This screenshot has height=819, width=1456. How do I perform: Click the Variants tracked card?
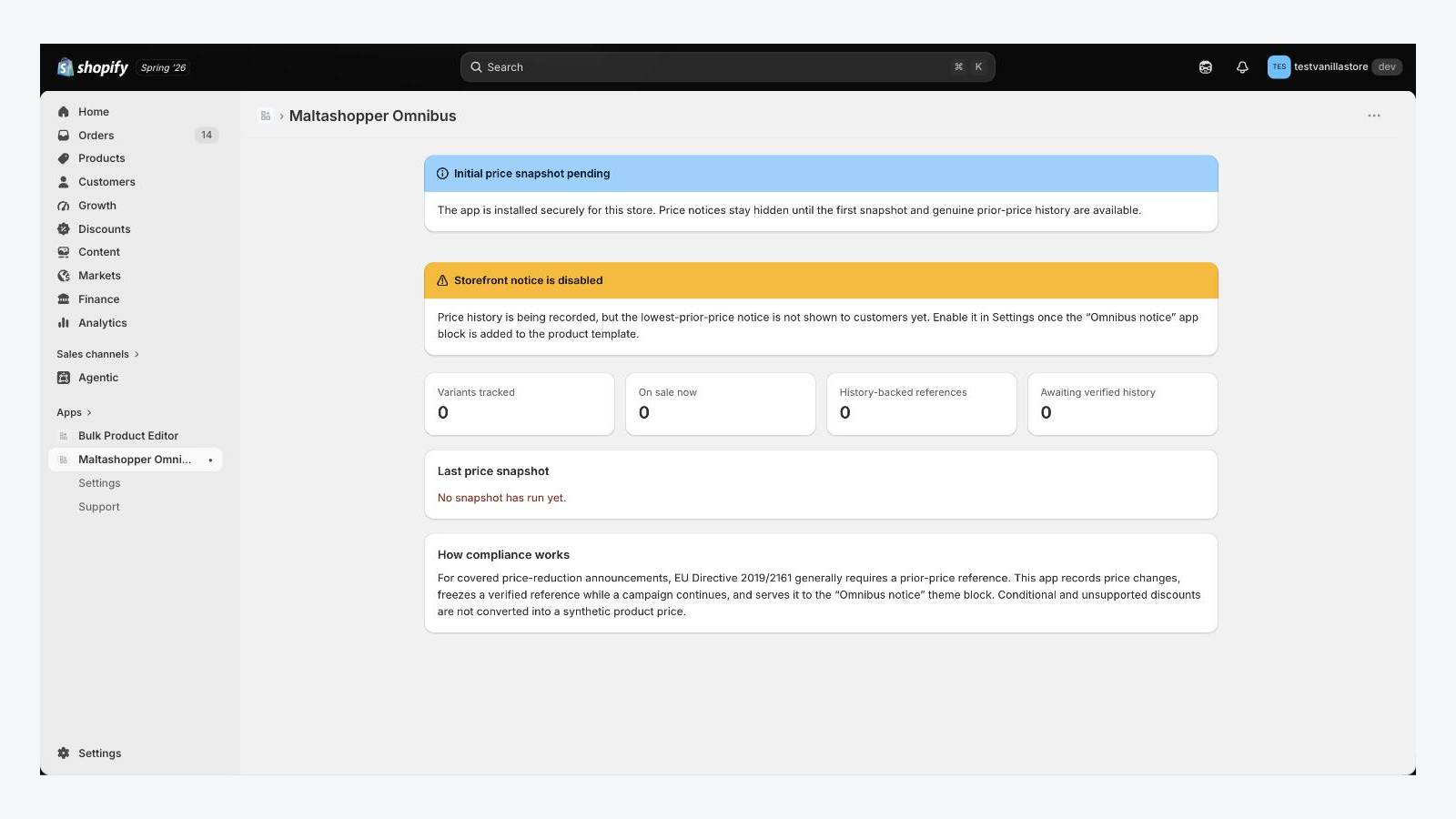(x=520, y=404)
